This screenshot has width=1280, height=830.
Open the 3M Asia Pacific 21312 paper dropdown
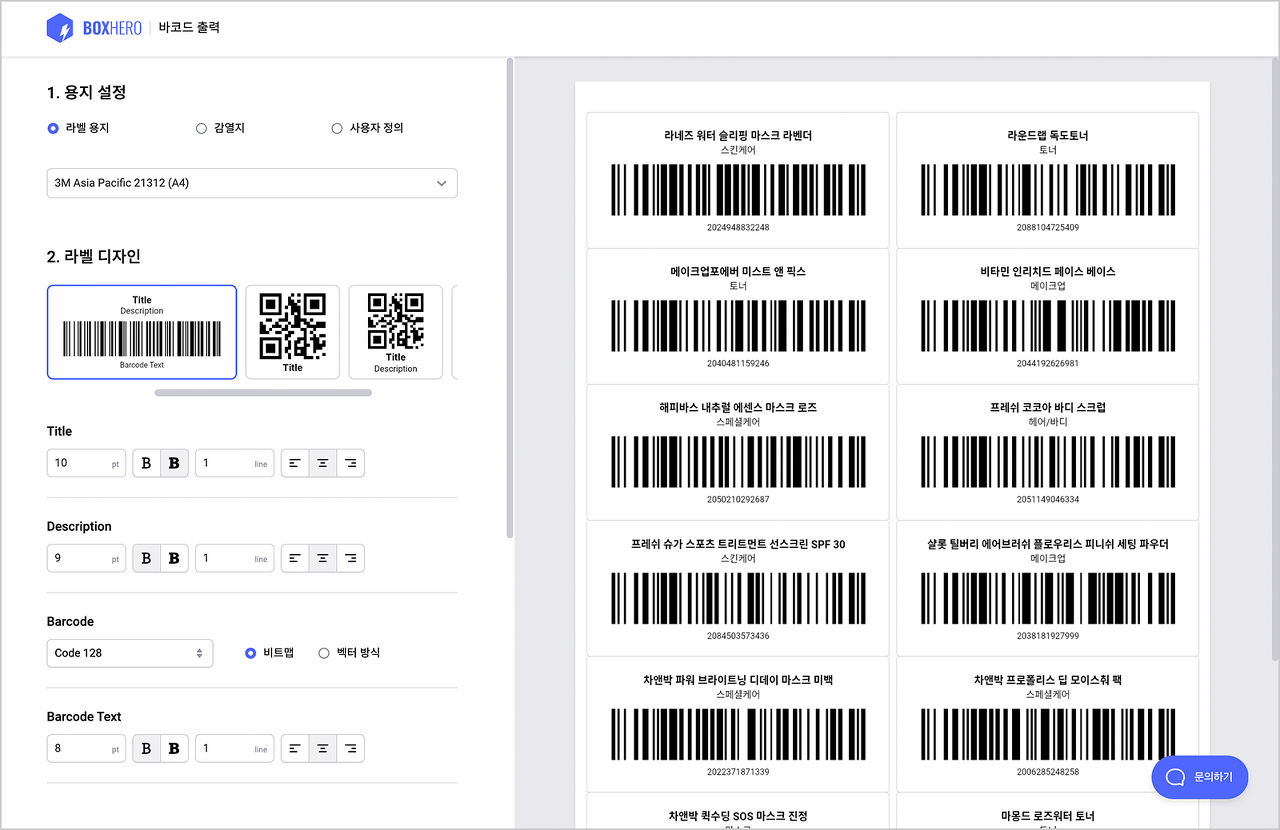pyautogui.click(x=252, y=183)
